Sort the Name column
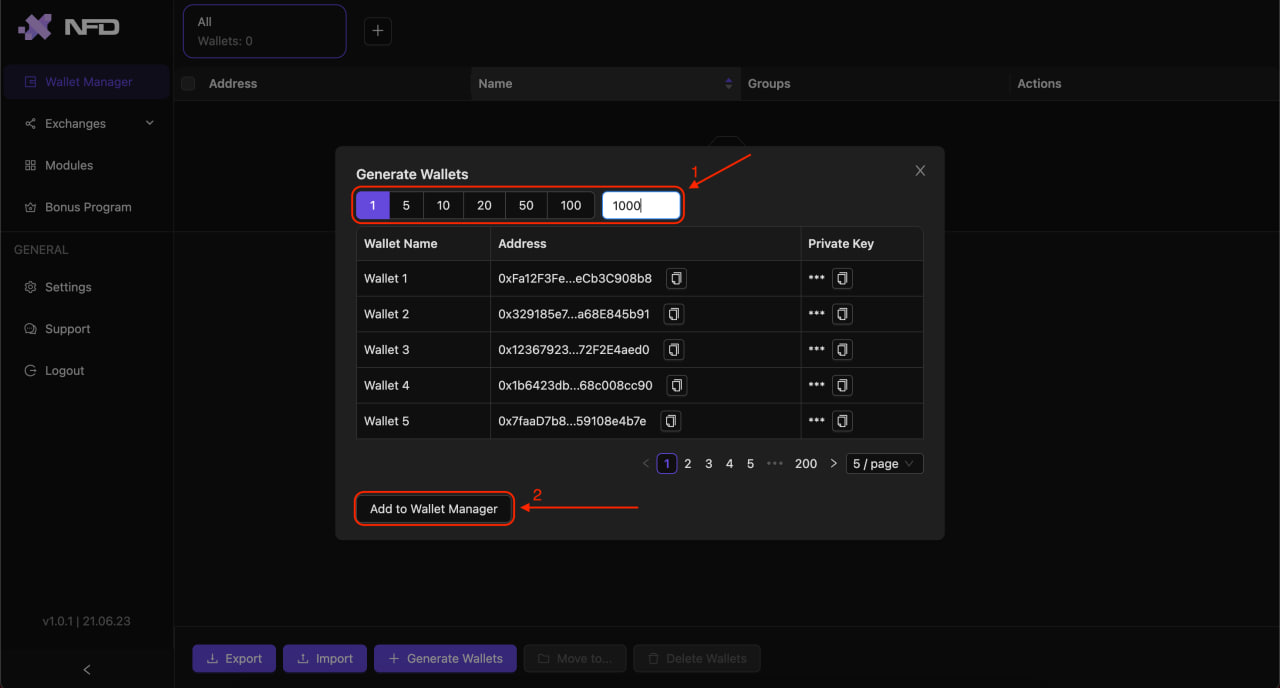 coord(728,84)
